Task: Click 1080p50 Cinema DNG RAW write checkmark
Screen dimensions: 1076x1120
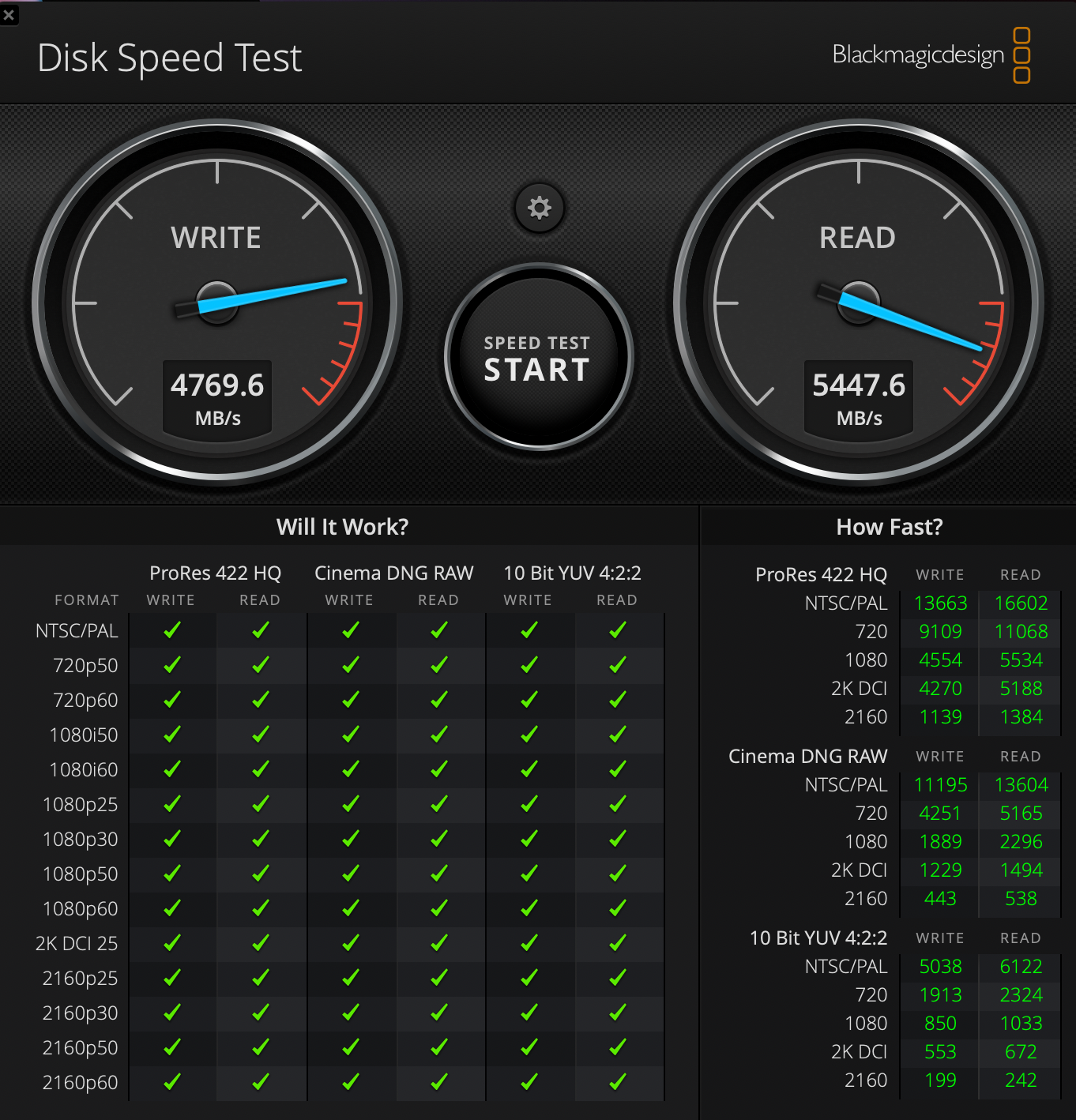Action: [x=350, y=873]
